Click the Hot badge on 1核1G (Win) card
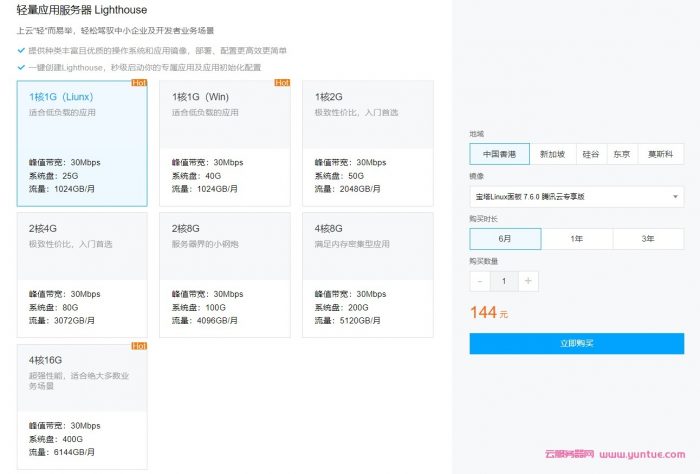This screenshot has height=474, width=700. [x=282, y=83]
